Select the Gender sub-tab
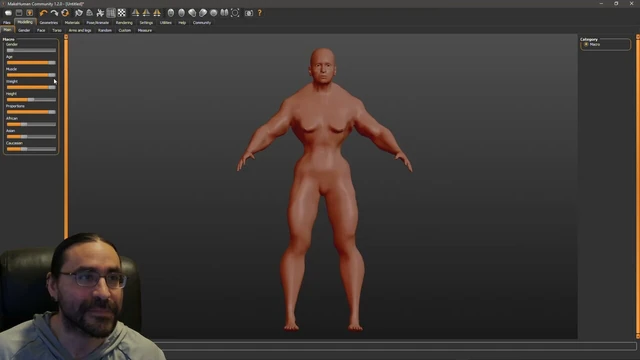This screenshot has height=360, width=640. click(x=24, y=30)
